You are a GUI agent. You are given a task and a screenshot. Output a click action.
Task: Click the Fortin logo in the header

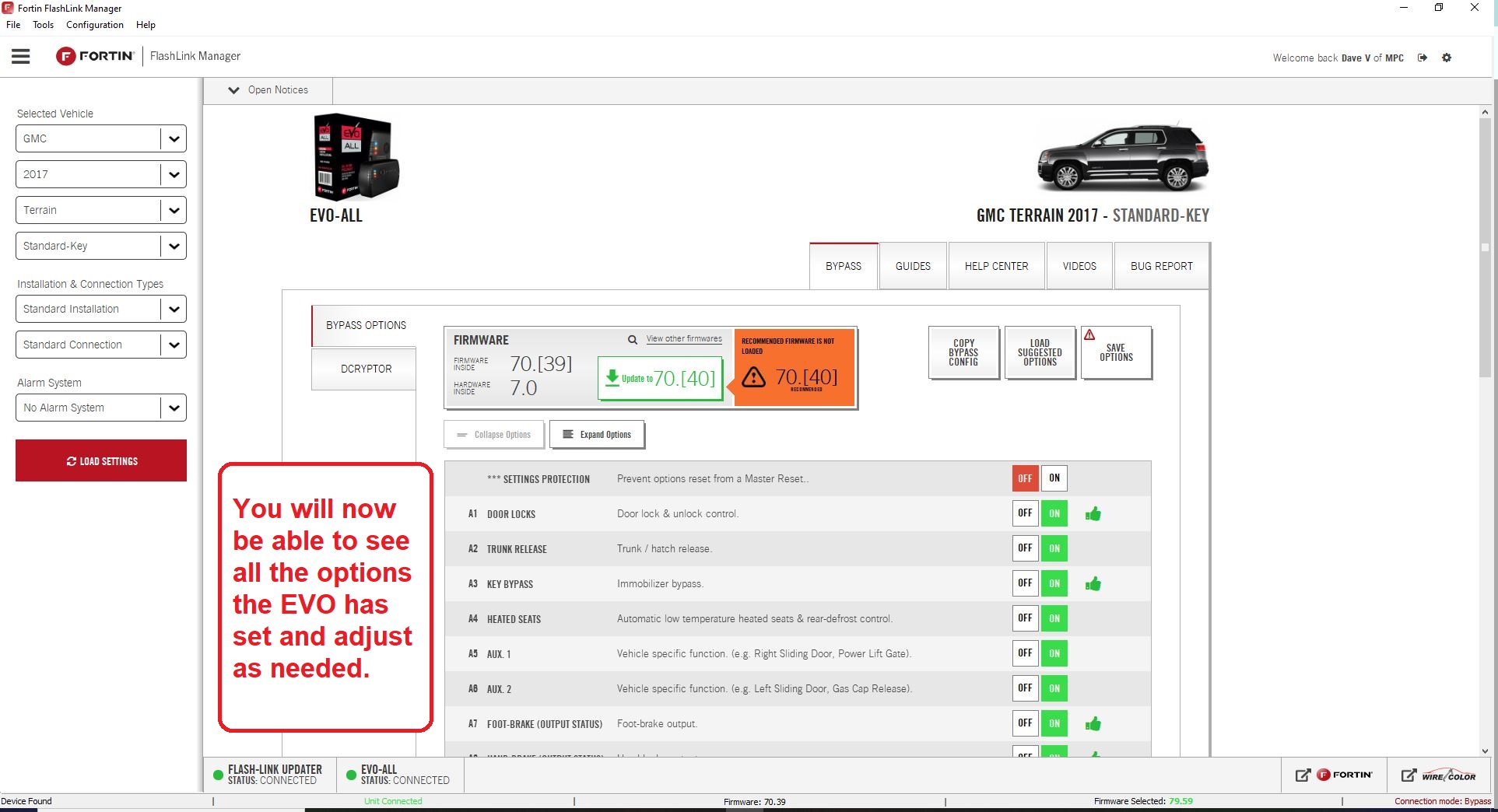[95, 56]
